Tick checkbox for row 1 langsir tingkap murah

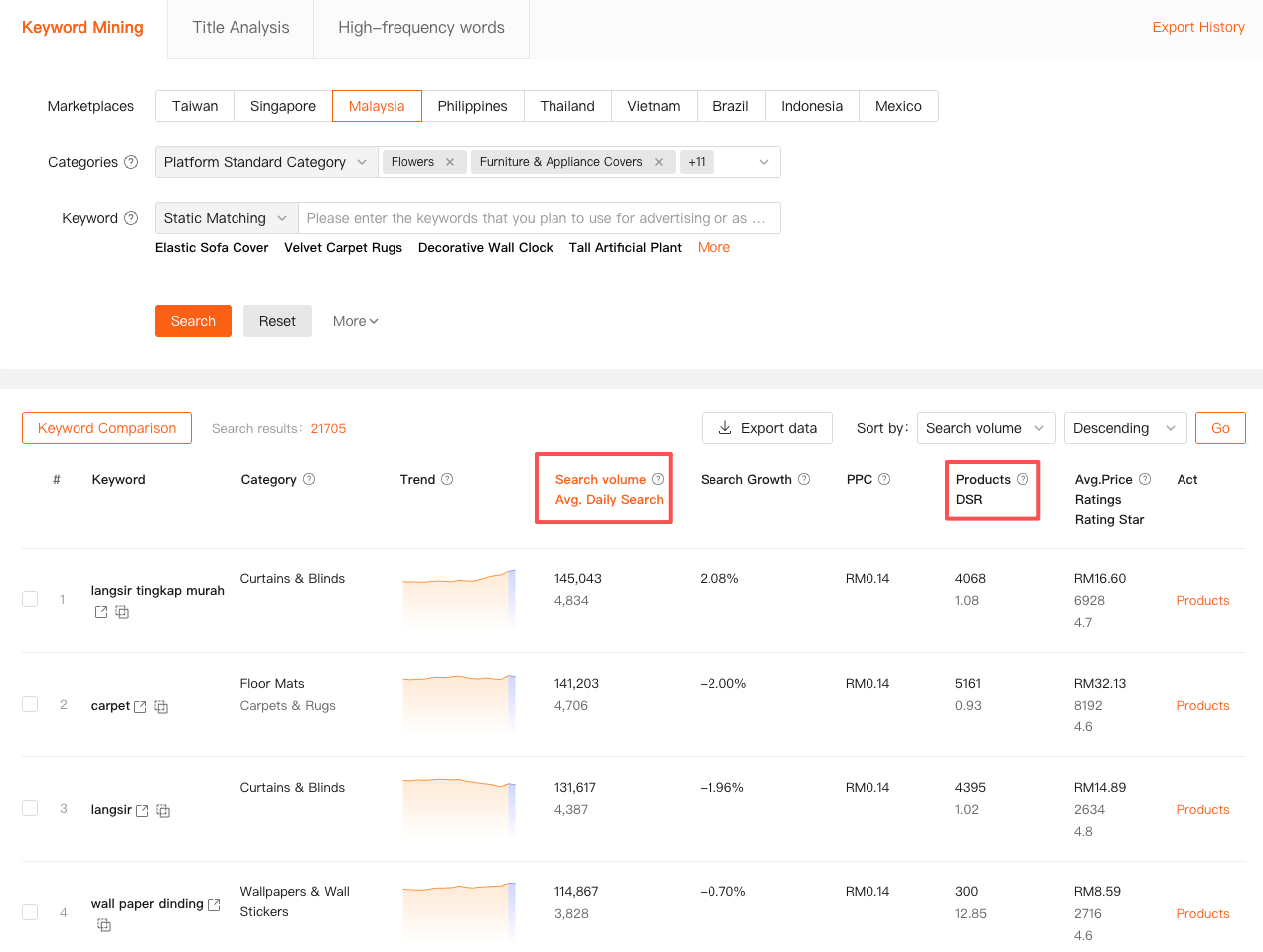[x=30, y=599]
